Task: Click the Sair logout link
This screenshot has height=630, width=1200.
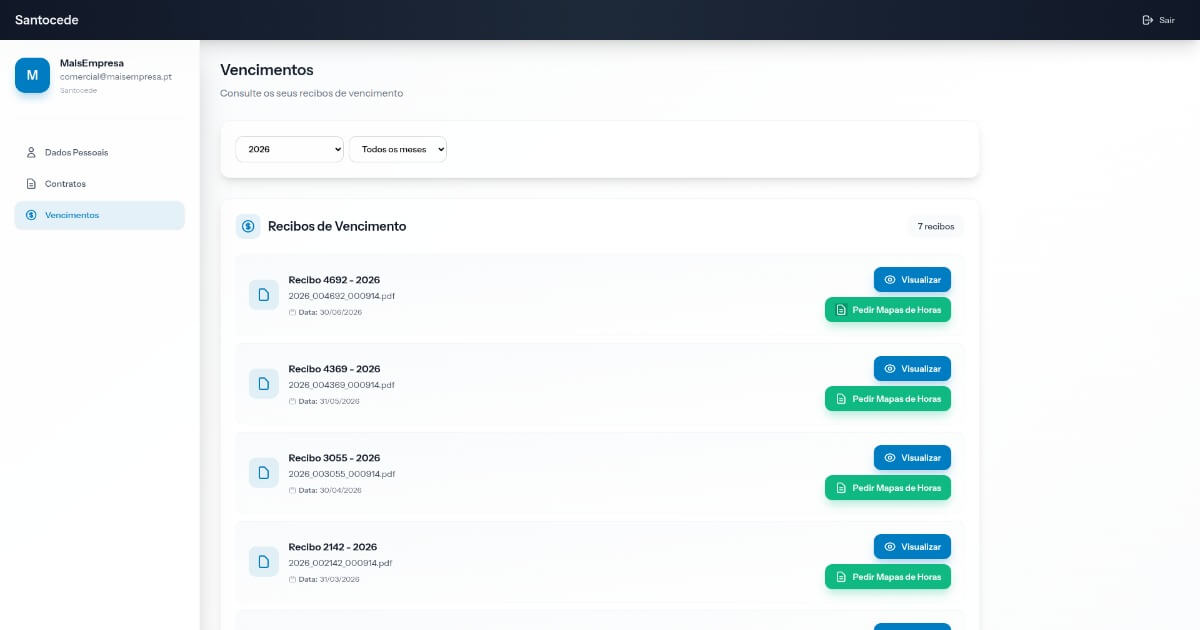Action: click(1158, 20)
